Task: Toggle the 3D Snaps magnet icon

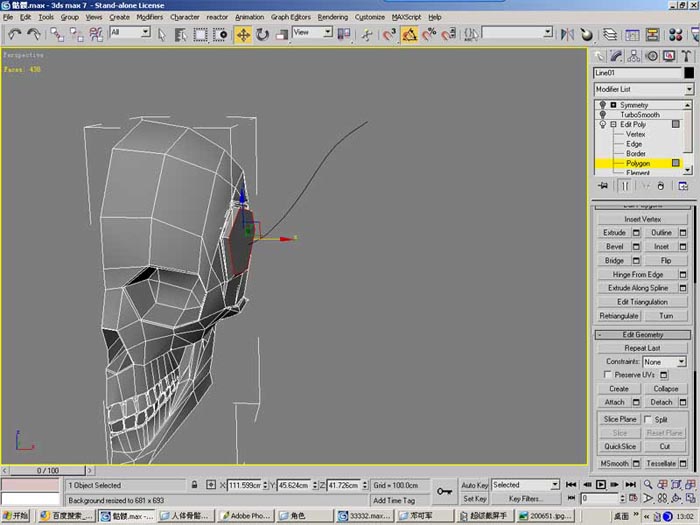Action: [x=389, y=34]
